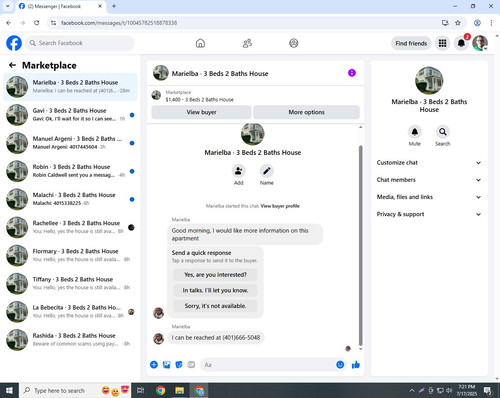Viewport: 500px width, 398px height.
Task: Attach a file using the photo icon
Action: pyautogui.click(x=166, y=365)
